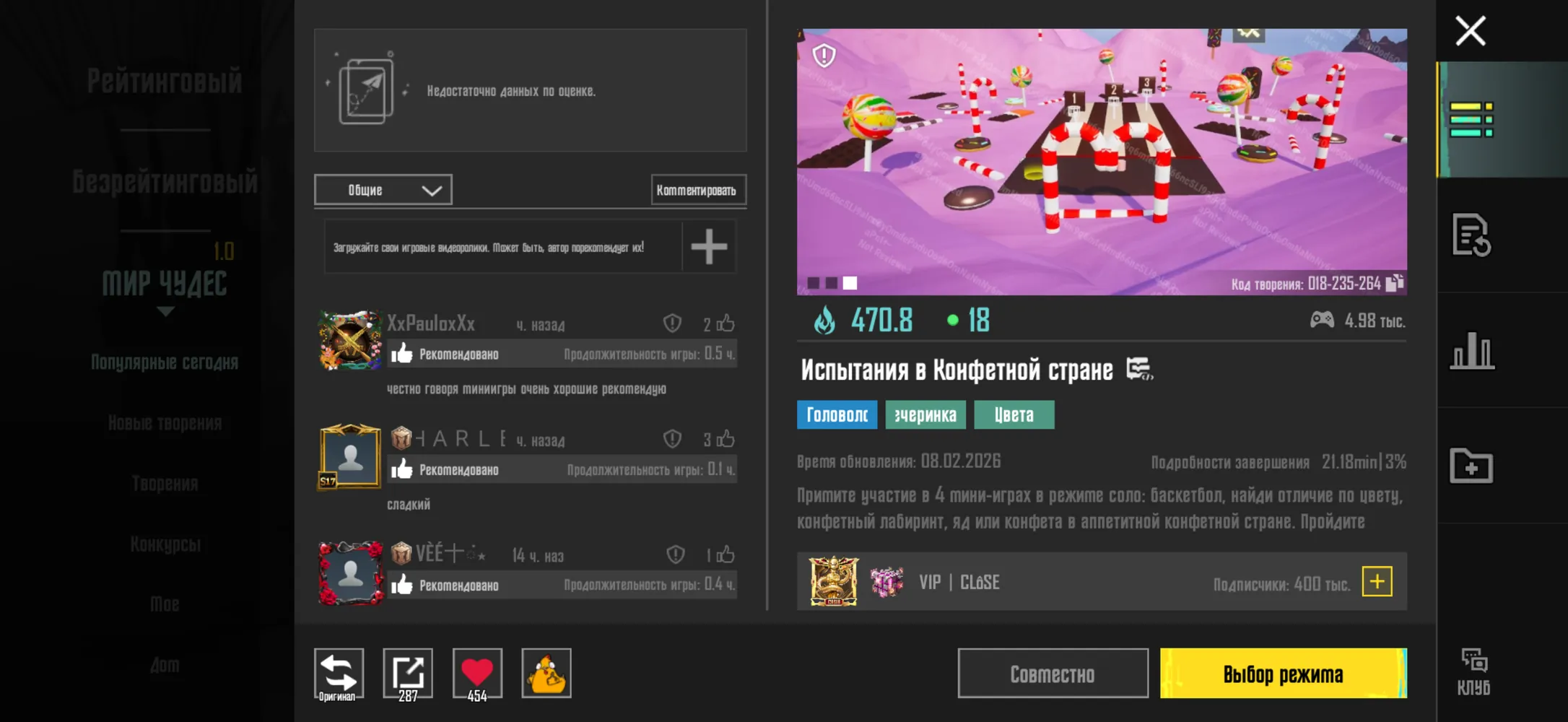Viewport: 1568px width, 722px height.
Task: Switch to the first preview image indicator
Action: [814, 283]
